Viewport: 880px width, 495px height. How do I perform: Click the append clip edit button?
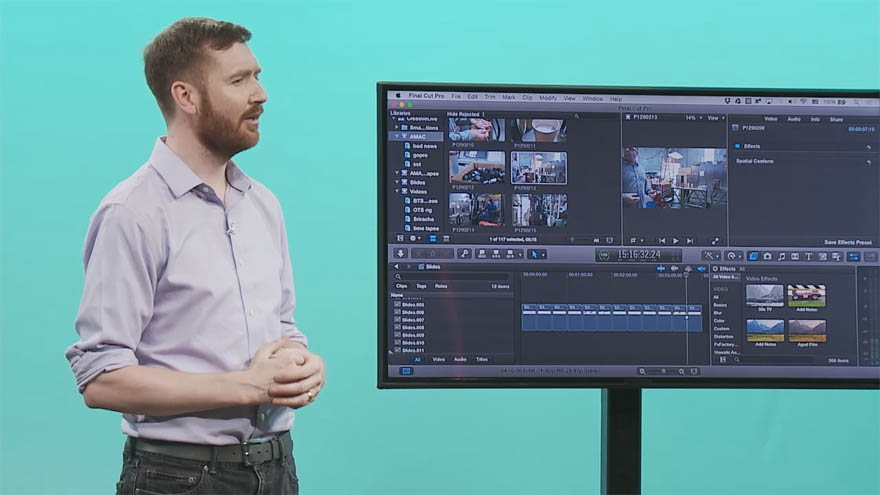(510, 254)
